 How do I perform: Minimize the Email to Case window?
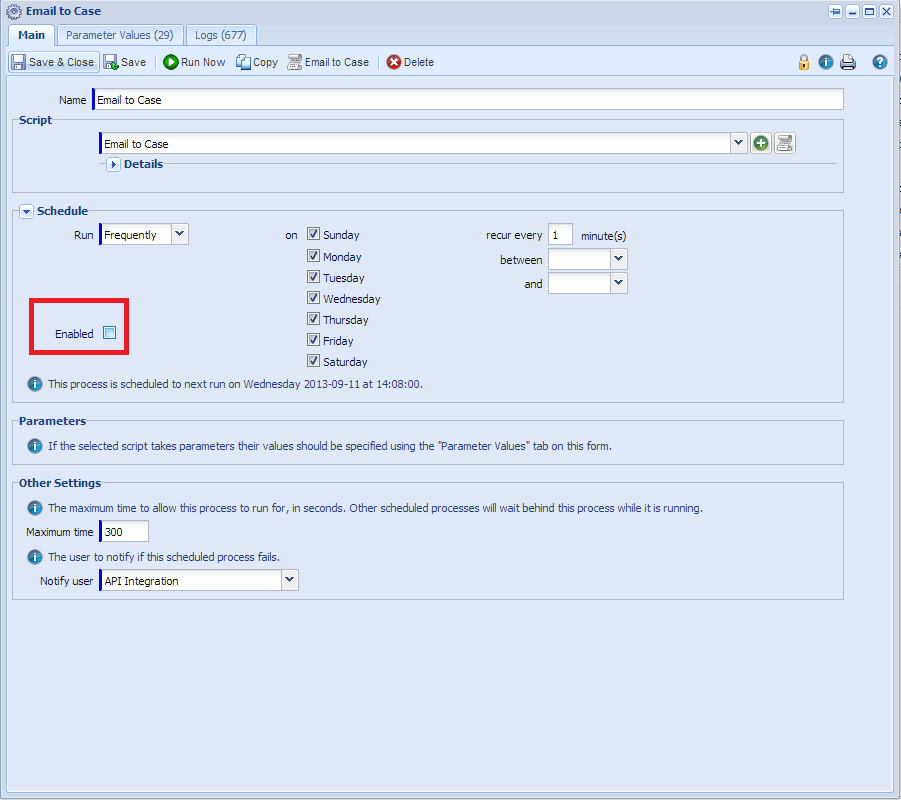[x=852, y=11]
